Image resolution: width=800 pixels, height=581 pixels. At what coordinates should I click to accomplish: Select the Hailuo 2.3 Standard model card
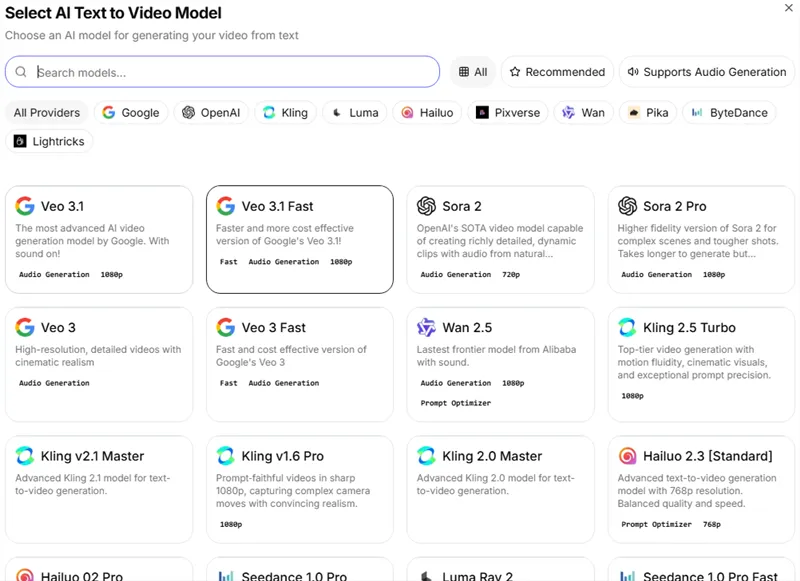pyautogui.click(x=701, y=487)
